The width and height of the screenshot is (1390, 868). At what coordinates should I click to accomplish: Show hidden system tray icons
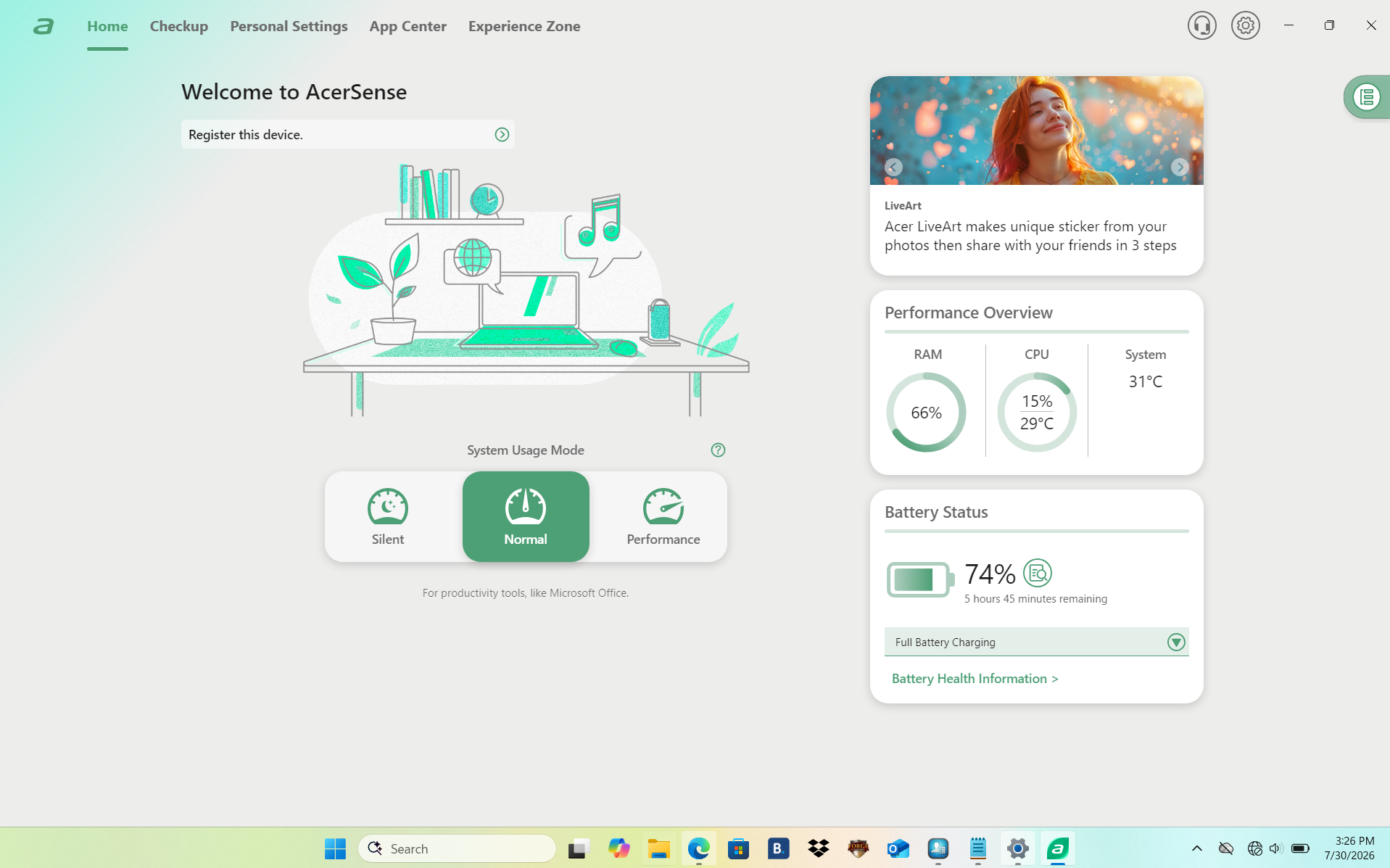(1196, 848)
